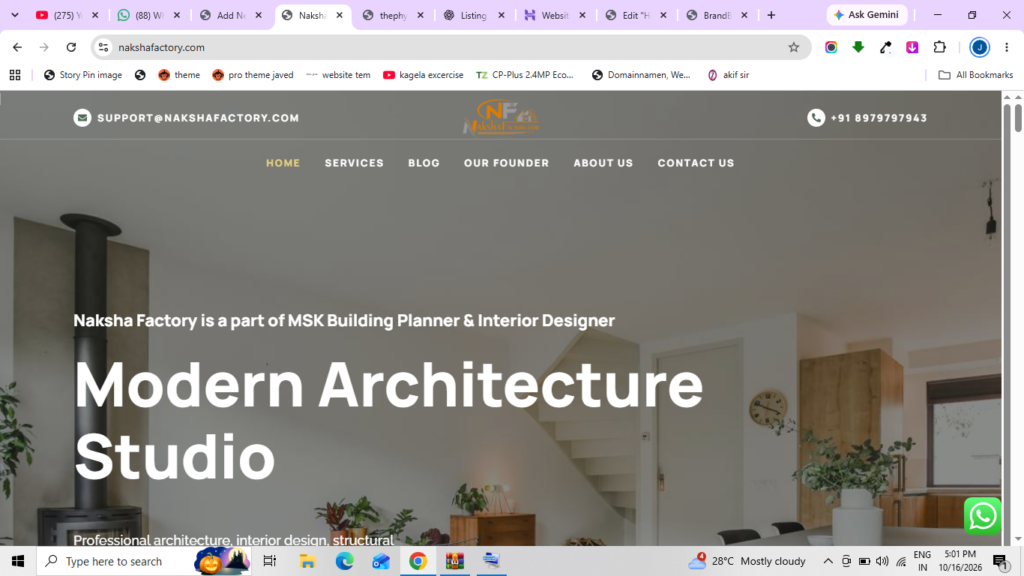Open the Story Pin image bookmark
Viewport: 1024px width, 576px height.
tap(83, 75)
